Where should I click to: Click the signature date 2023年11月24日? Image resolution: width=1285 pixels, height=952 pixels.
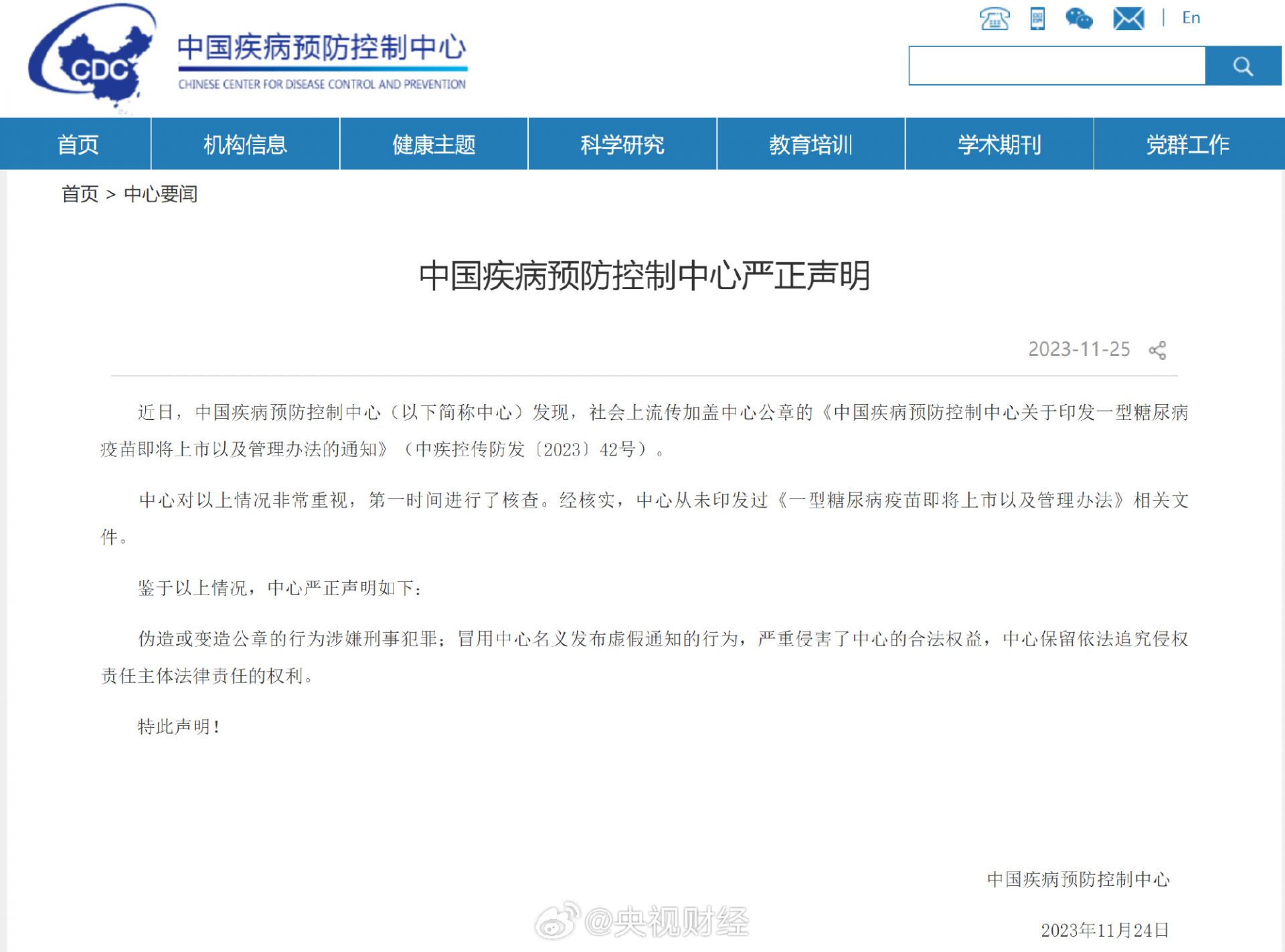[1105, 930]
